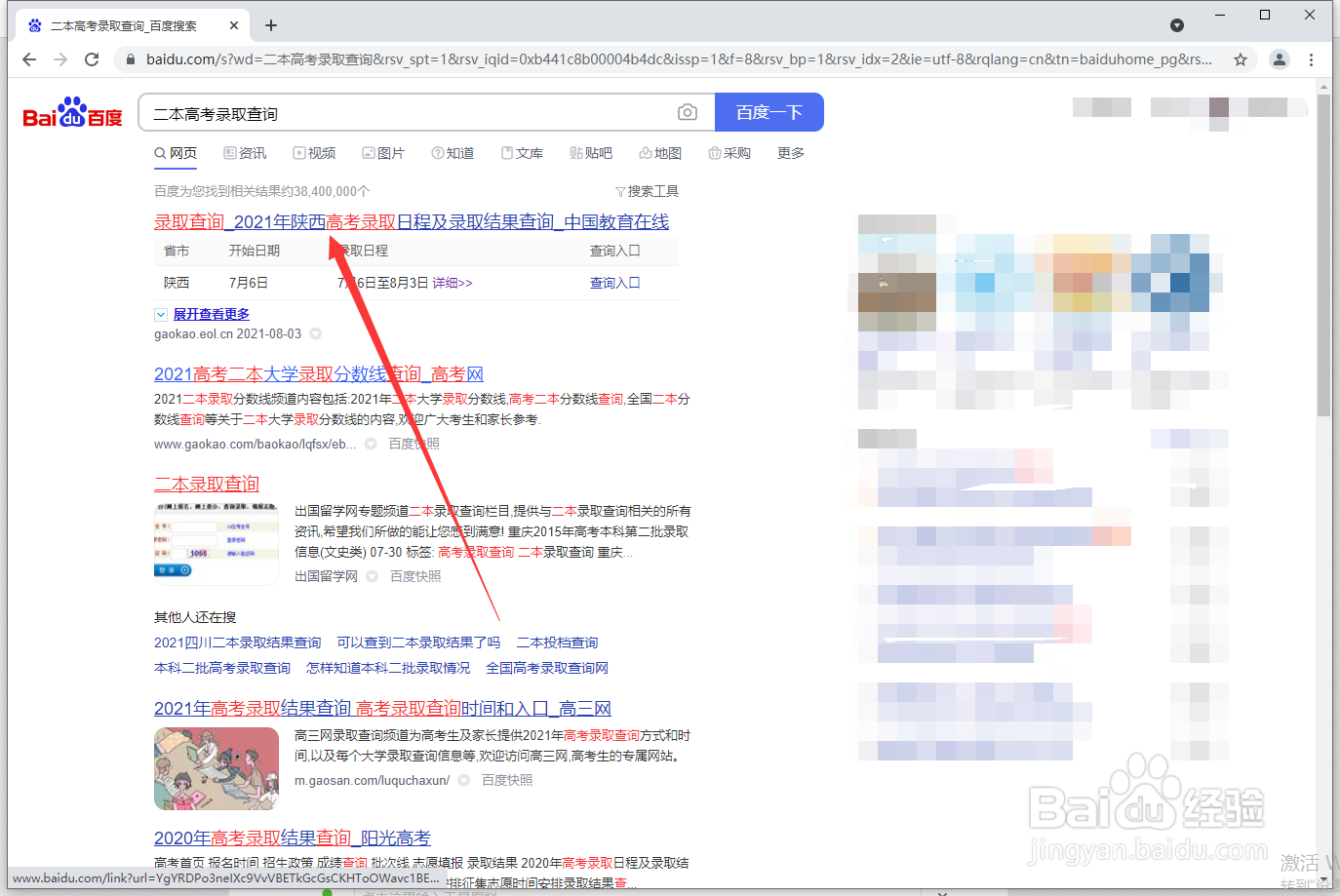Image resolution: width=1340 pixels, height=896 pixels.
Task: Click www.gaokao.com/baokao source URL
Action: click(255, 444)
